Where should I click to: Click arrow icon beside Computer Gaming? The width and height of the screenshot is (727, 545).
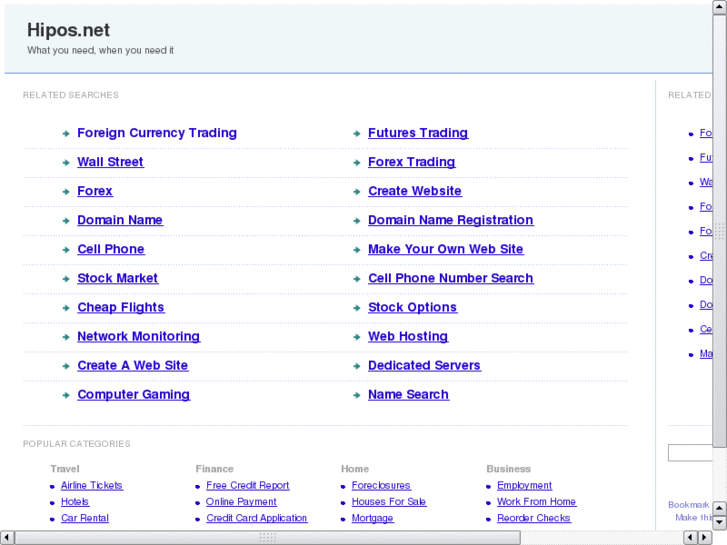[x=66, y=396]
